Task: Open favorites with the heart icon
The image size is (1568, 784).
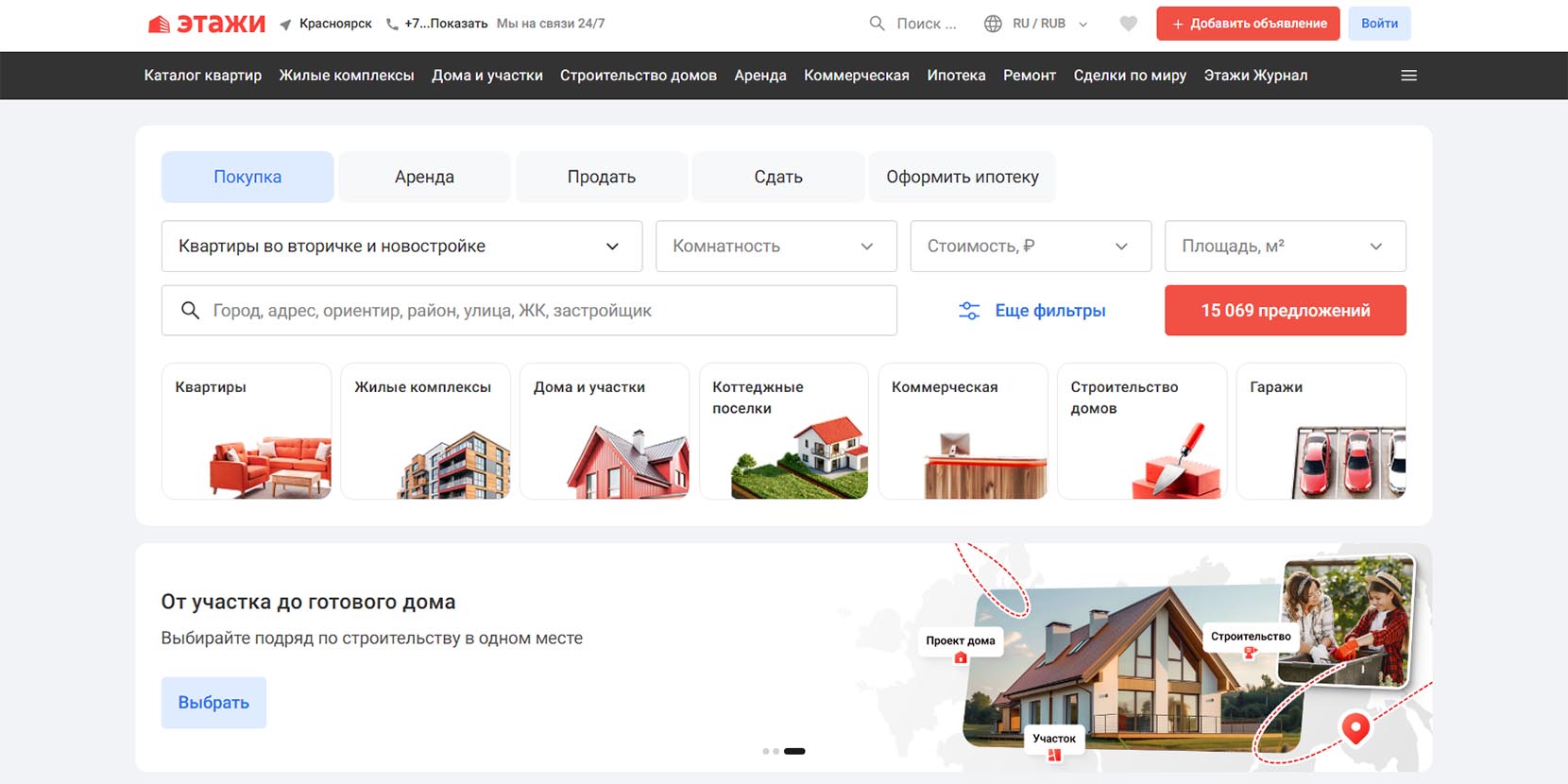Action: click(1128, 24)
